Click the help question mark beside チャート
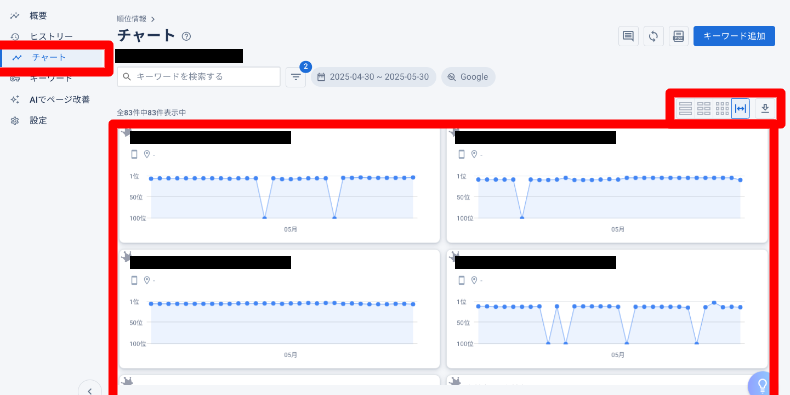This screenshot has height=395, width=790. point(186,36)
